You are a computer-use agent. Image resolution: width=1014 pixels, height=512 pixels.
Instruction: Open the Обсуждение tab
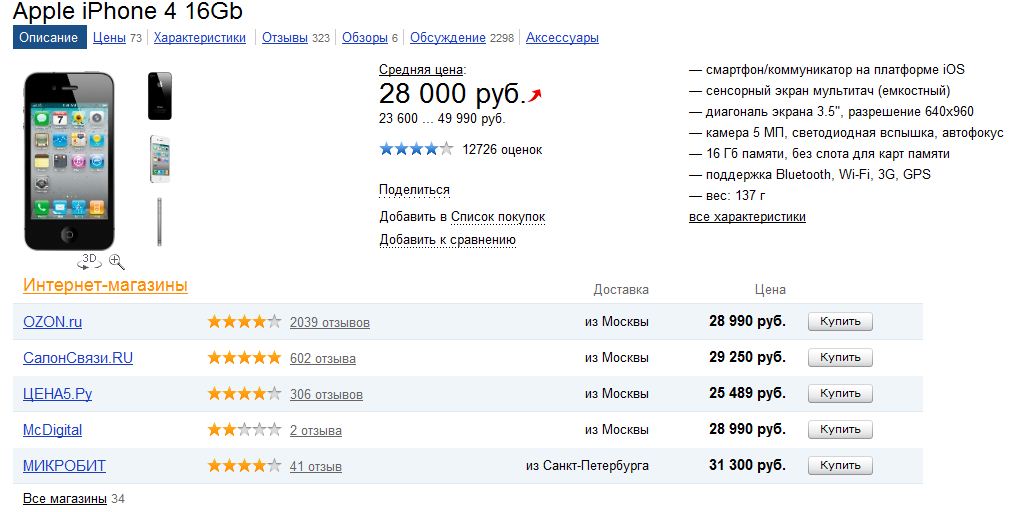coord(448,38)
